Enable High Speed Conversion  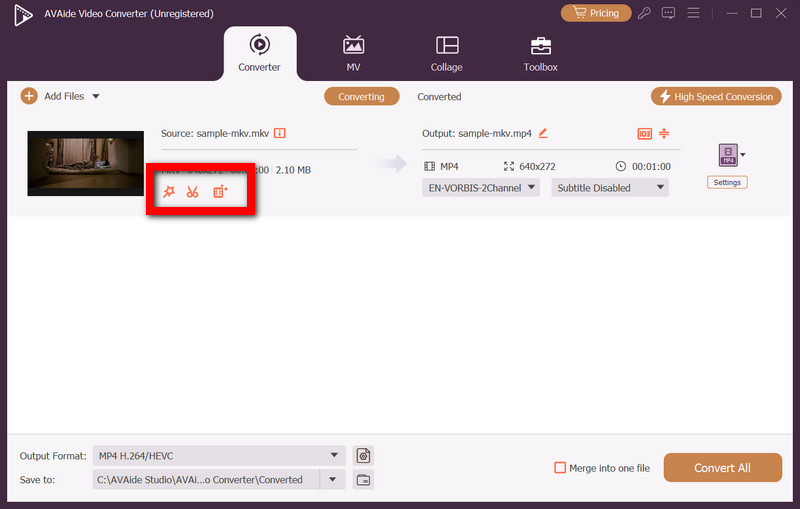[716, 96]
